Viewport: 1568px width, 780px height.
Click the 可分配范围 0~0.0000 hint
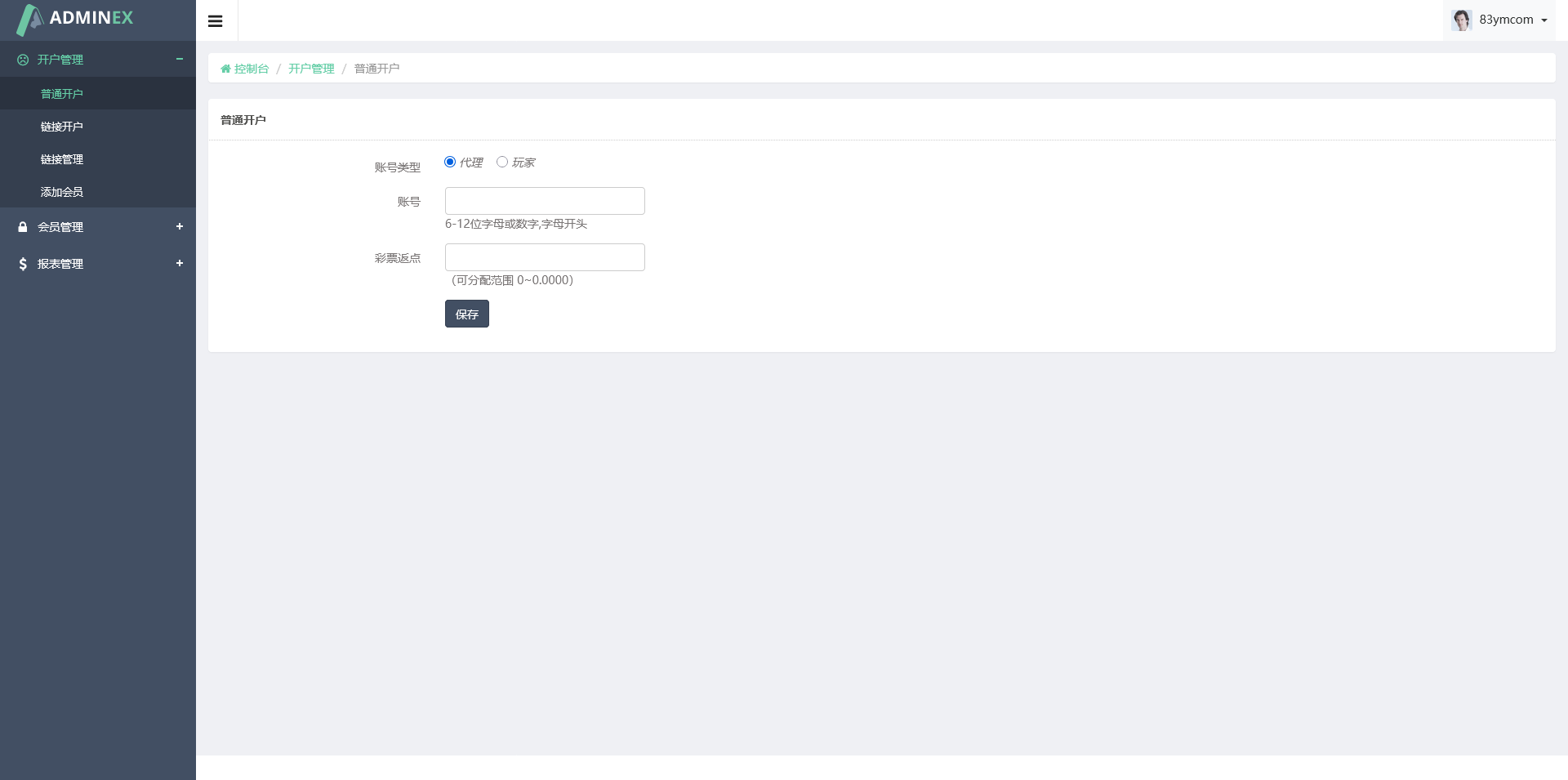[512, 280]
